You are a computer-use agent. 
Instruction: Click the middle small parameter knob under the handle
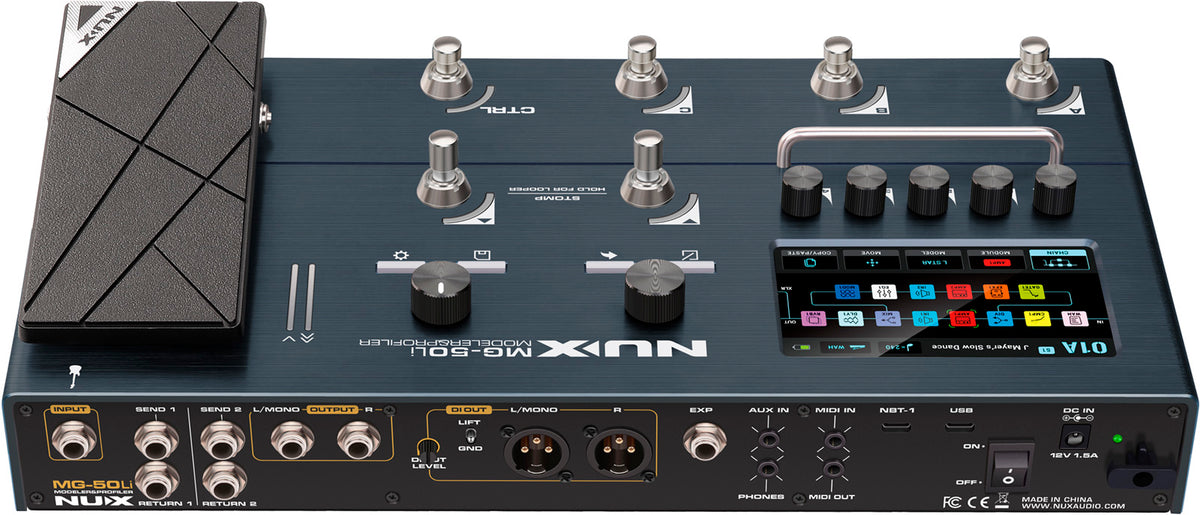pyautogui.click(x=929, y=190)
